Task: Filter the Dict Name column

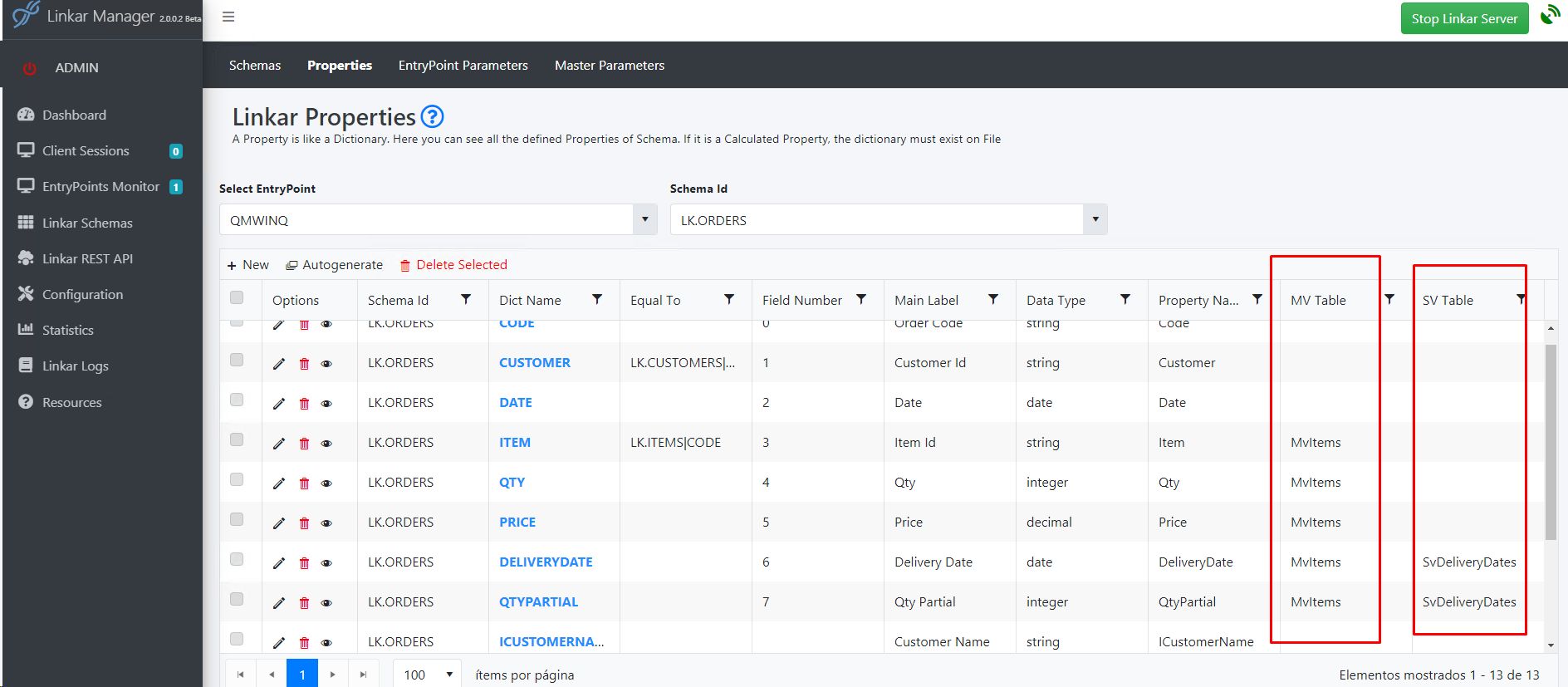Action: click(x=597, y=299)
